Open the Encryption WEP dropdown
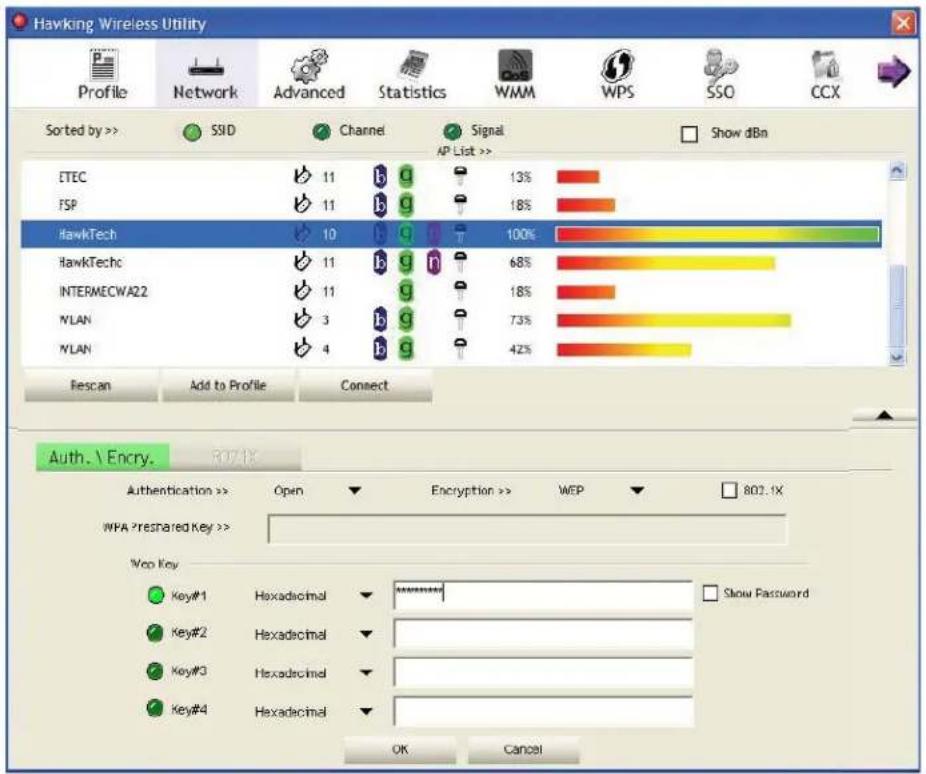The image size is (926, 774). [637, 491]
